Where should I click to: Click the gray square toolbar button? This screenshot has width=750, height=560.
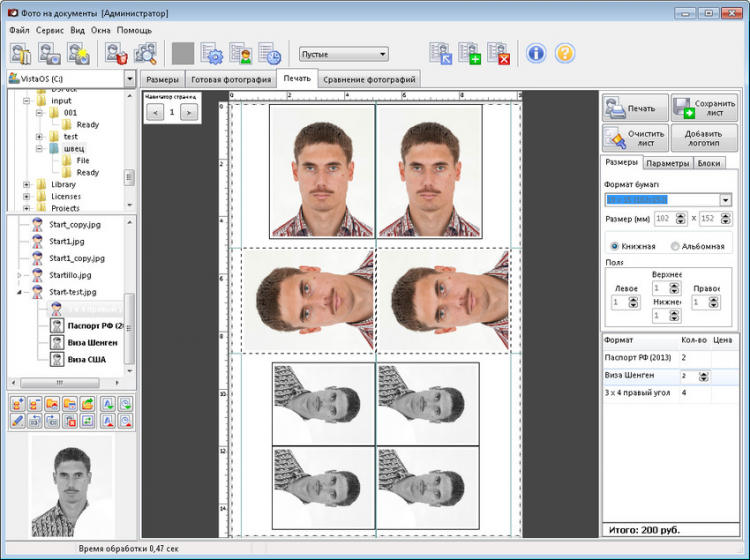click(183, 54)
